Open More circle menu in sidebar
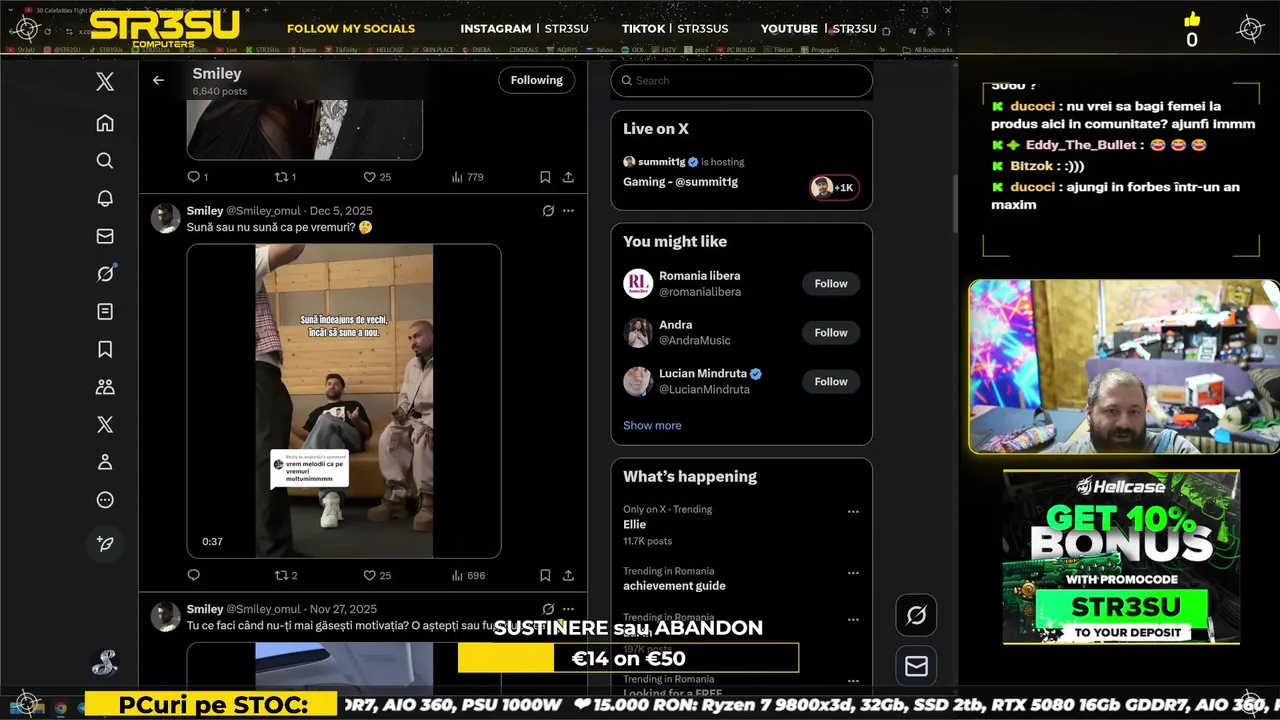 pos(105,500)
